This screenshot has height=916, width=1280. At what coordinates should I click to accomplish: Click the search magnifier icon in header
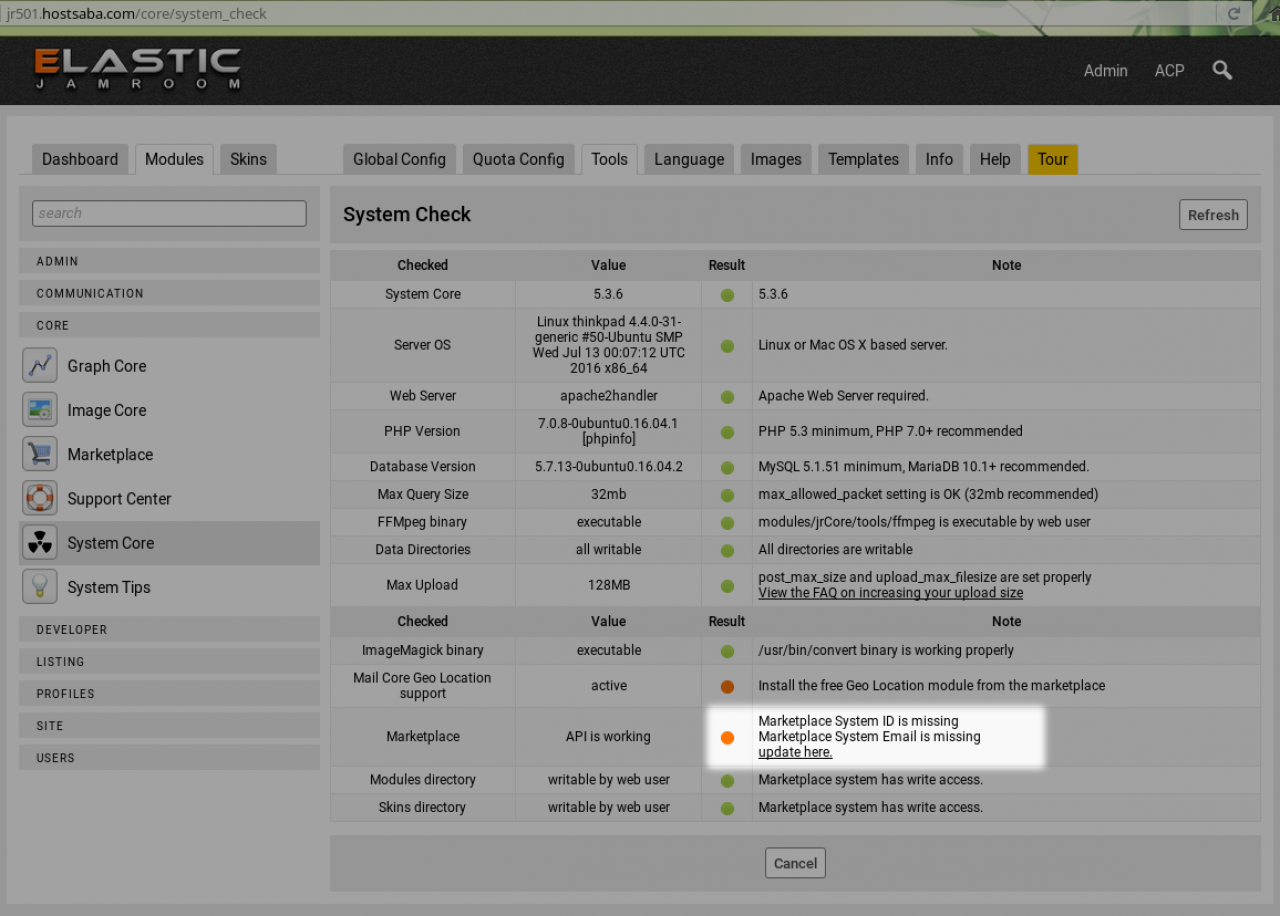click(x=1222, y=70)
